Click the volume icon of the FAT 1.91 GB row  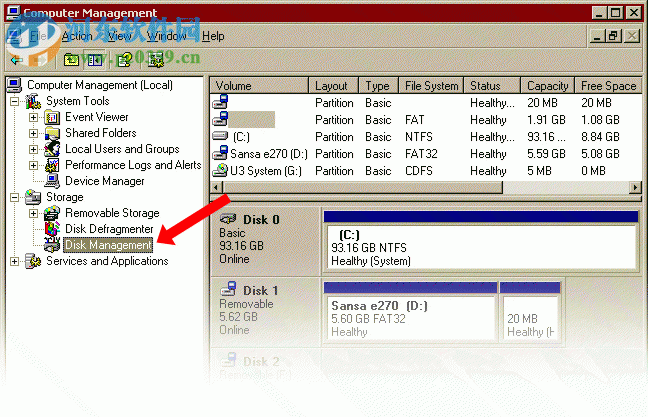point(220,119)
